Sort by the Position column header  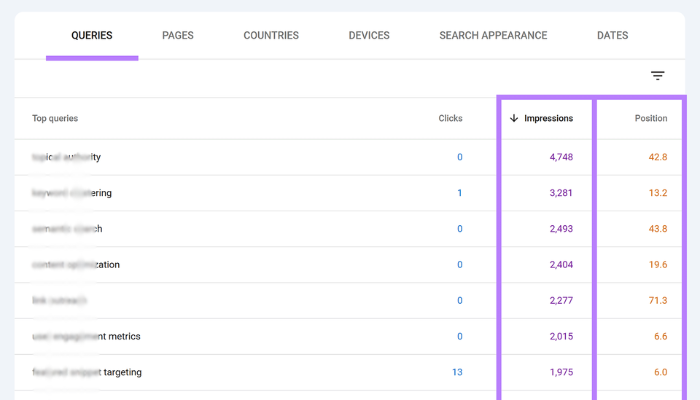pos(651,118)
